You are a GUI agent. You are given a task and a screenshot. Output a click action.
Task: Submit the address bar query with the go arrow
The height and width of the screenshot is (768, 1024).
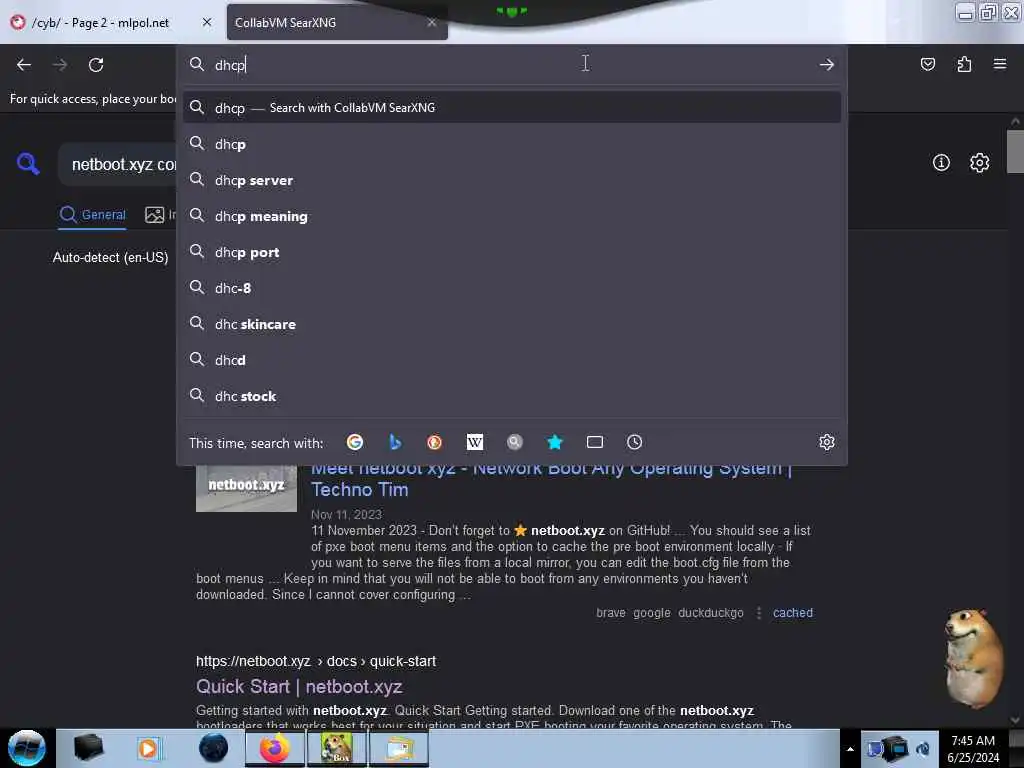coord(826,65)
